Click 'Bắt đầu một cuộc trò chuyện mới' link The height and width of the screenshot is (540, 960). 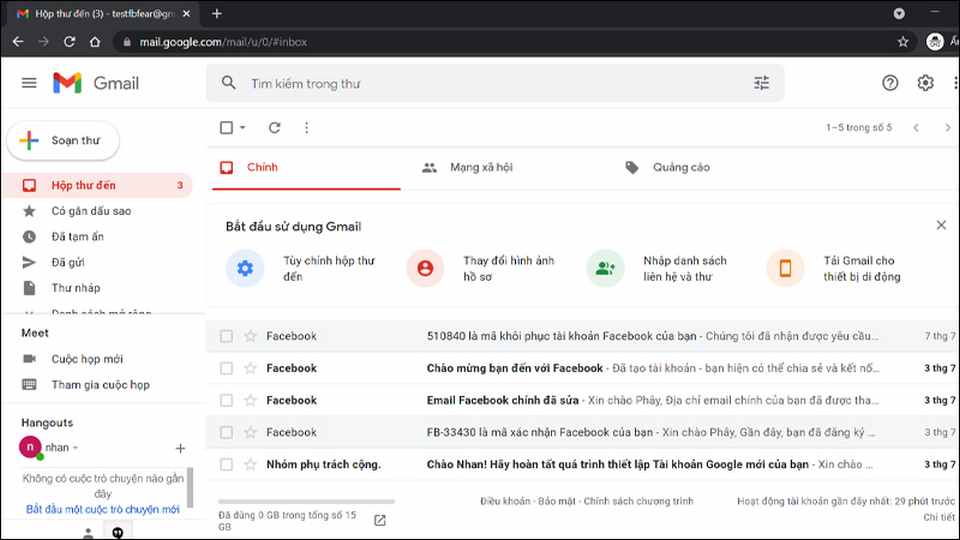pos(103,509)
